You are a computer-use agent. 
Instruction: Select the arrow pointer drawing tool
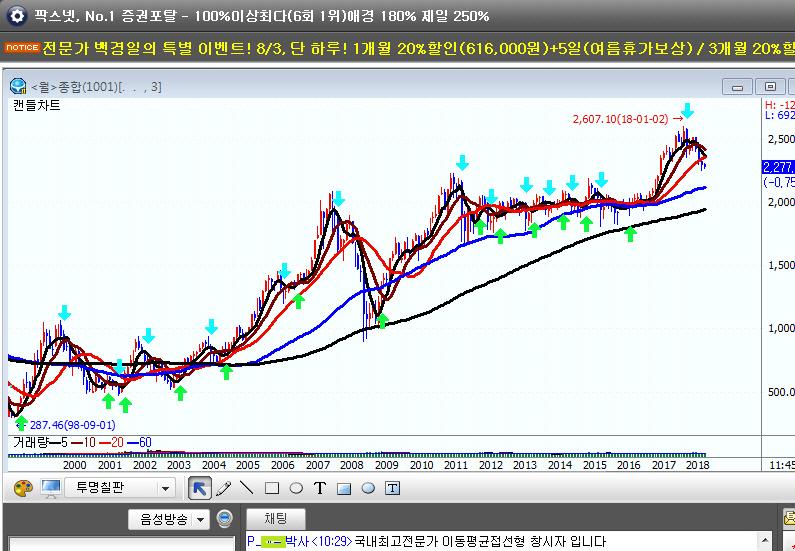point(199,488)
